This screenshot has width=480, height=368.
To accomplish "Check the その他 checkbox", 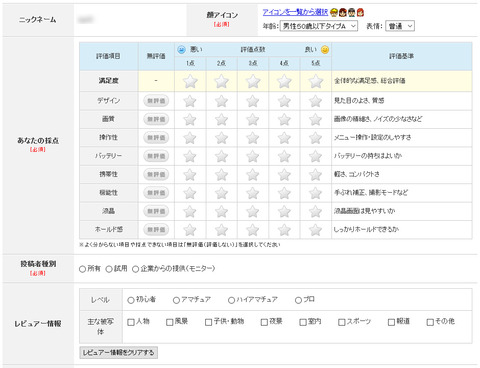I will click(430, 322).
